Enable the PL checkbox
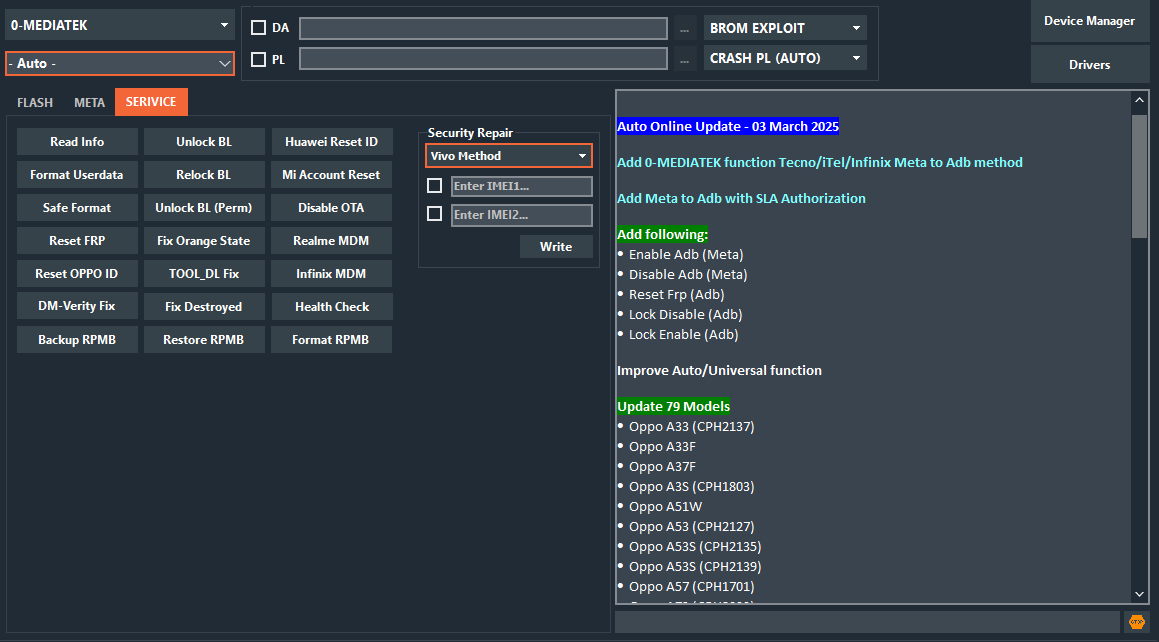Image resolution: width=1159 pixels, height=642 pixels. click(x=258, y=59)
